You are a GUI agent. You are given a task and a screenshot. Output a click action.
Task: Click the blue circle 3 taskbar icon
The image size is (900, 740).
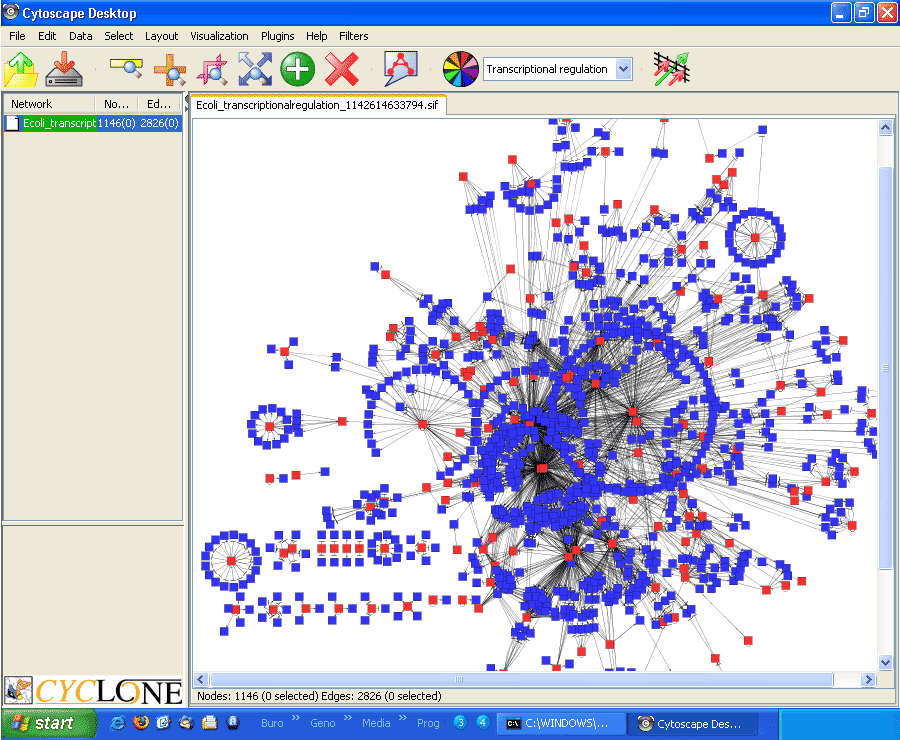coord(460,722)
